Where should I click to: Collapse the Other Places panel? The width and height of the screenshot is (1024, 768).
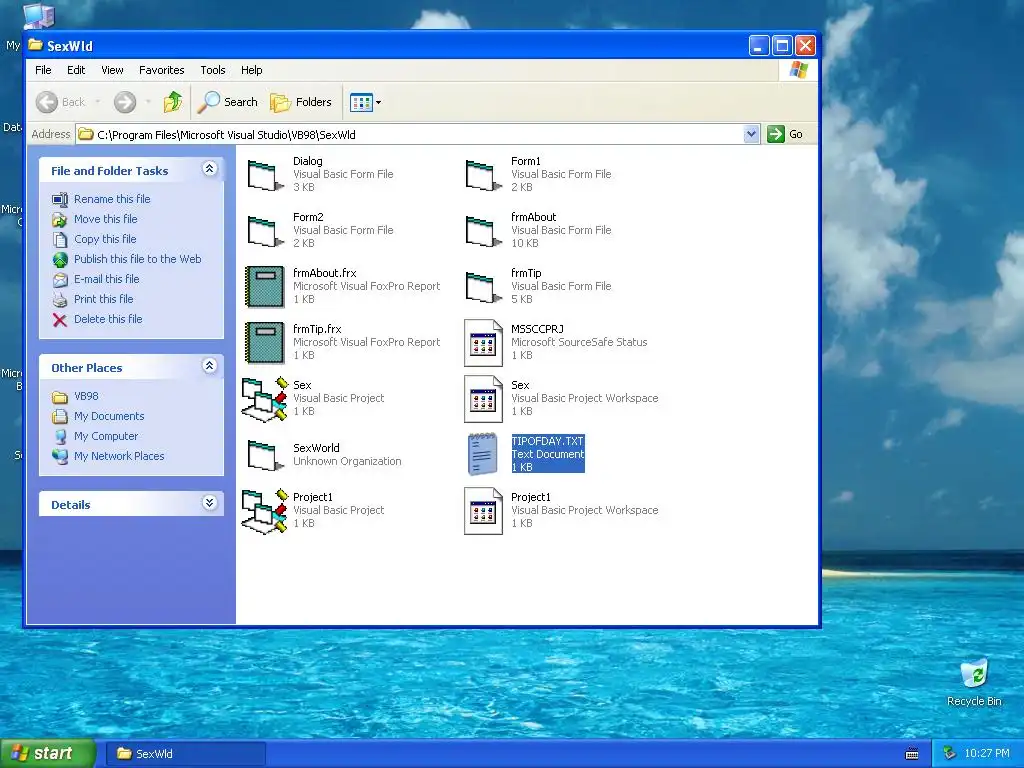click(209, 366)
